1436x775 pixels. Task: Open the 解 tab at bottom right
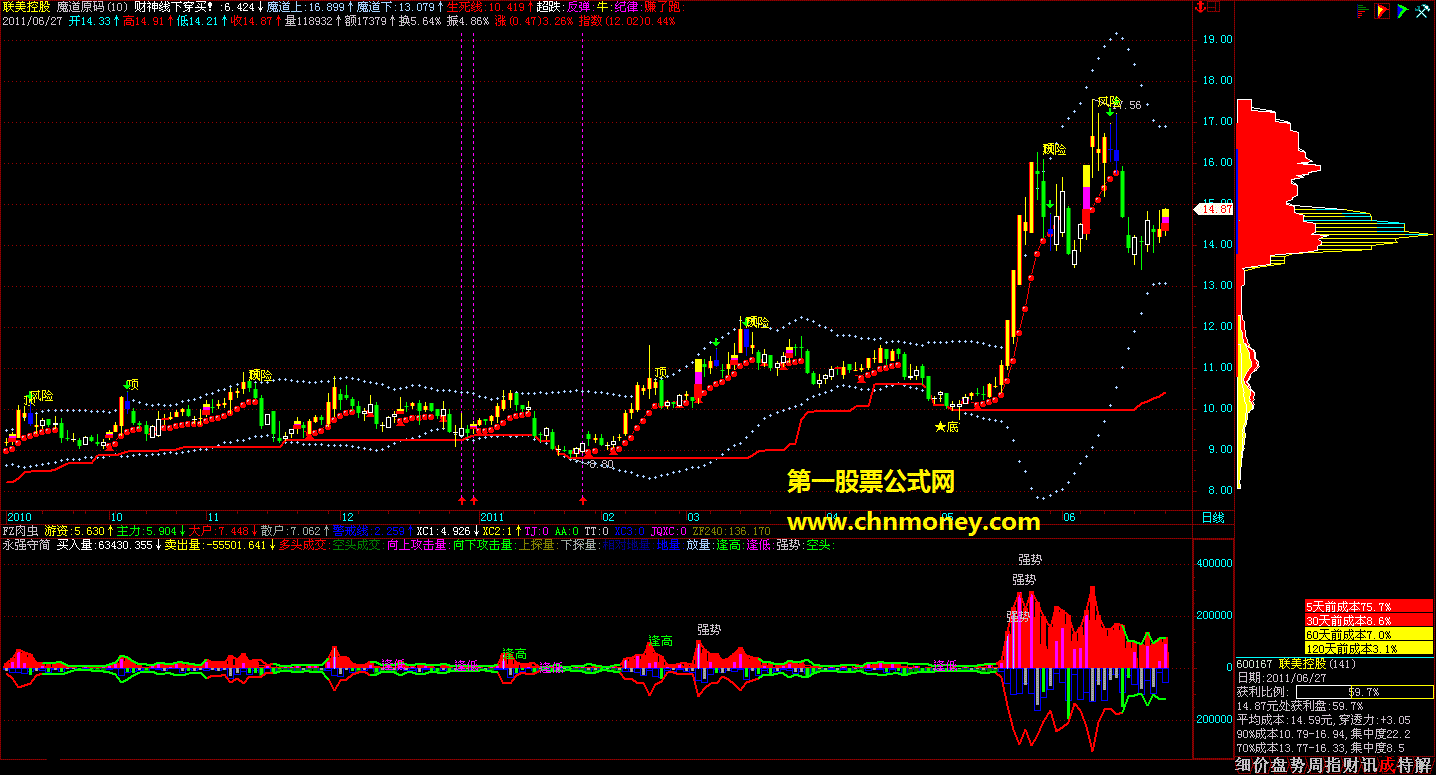coord(1423,765)
